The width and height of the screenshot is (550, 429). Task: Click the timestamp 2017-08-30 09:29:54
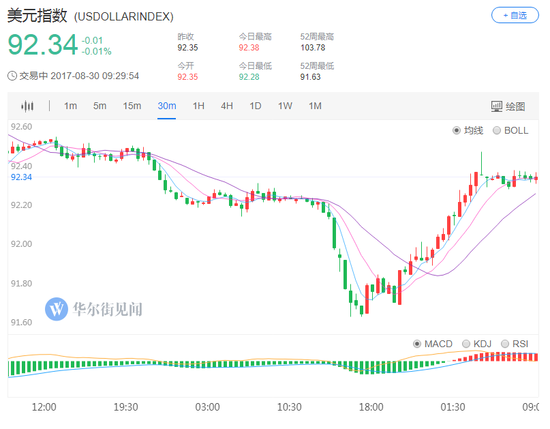pyautogui.click(x=95, y=76)
